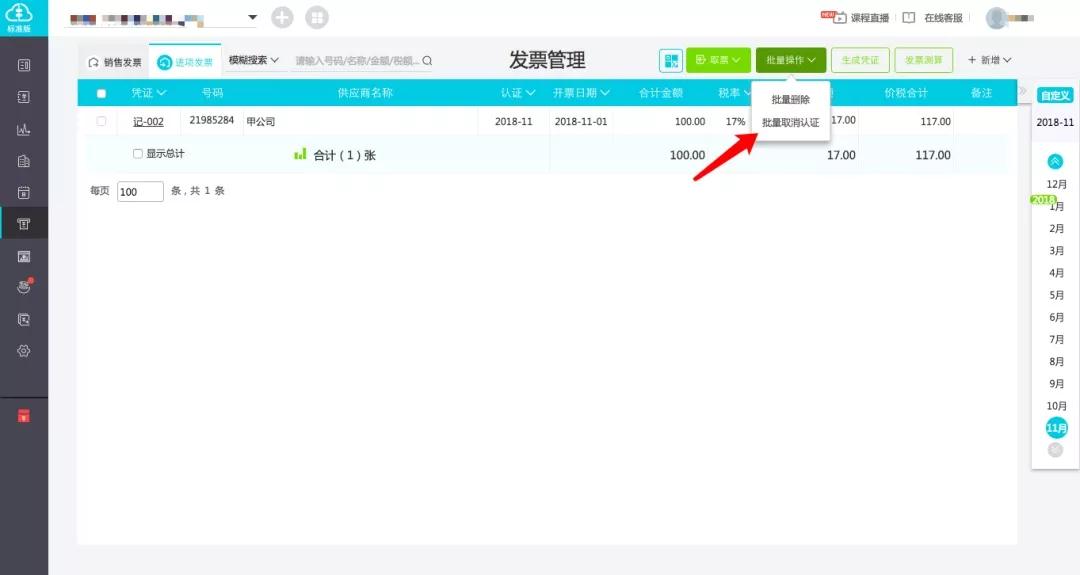Click the up chevron circle in month list
1080x575 pixels.
(1055, 162)
